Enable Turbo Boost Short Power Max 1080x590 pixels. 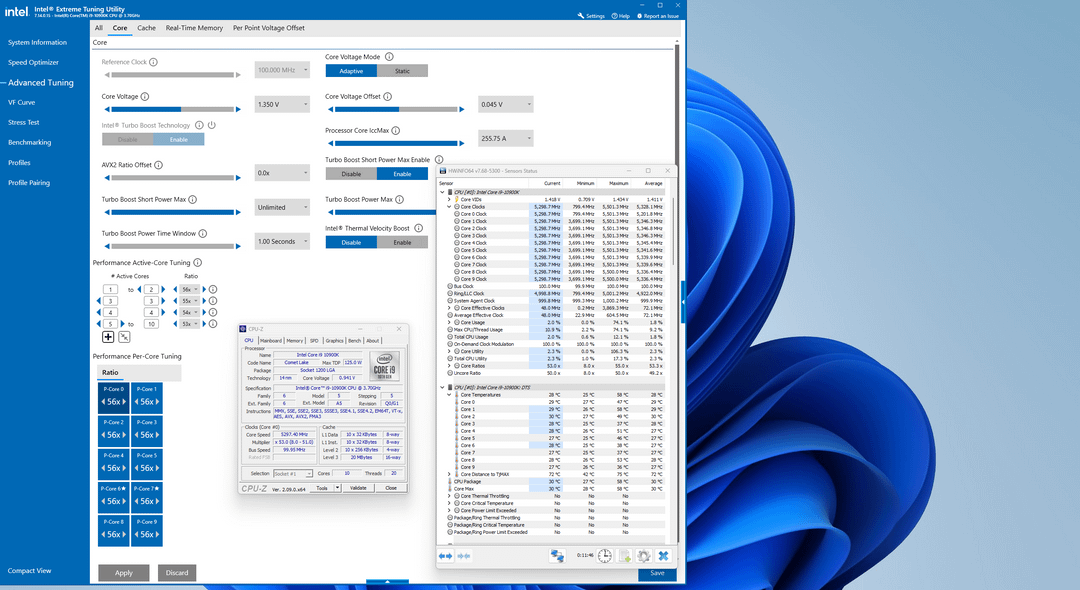pos(402,174)
